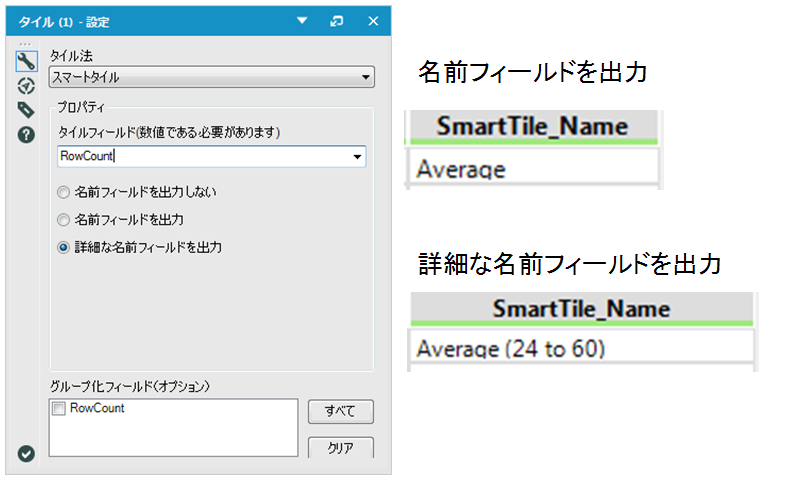This screenshot has height=480, width=802.
Task: Click the undock window icon in title bar
Action: click(336, 20)
